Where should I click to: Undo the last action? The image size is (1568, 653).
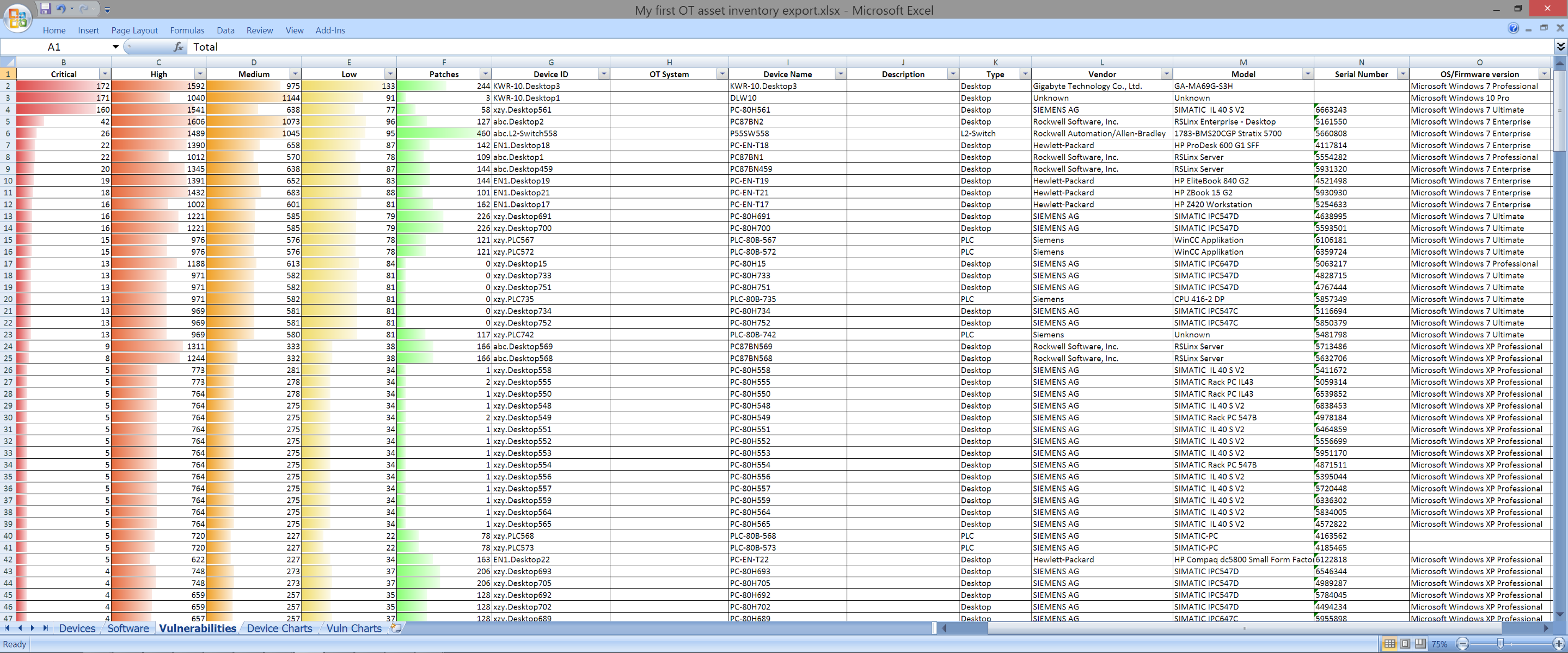point(61,9)
